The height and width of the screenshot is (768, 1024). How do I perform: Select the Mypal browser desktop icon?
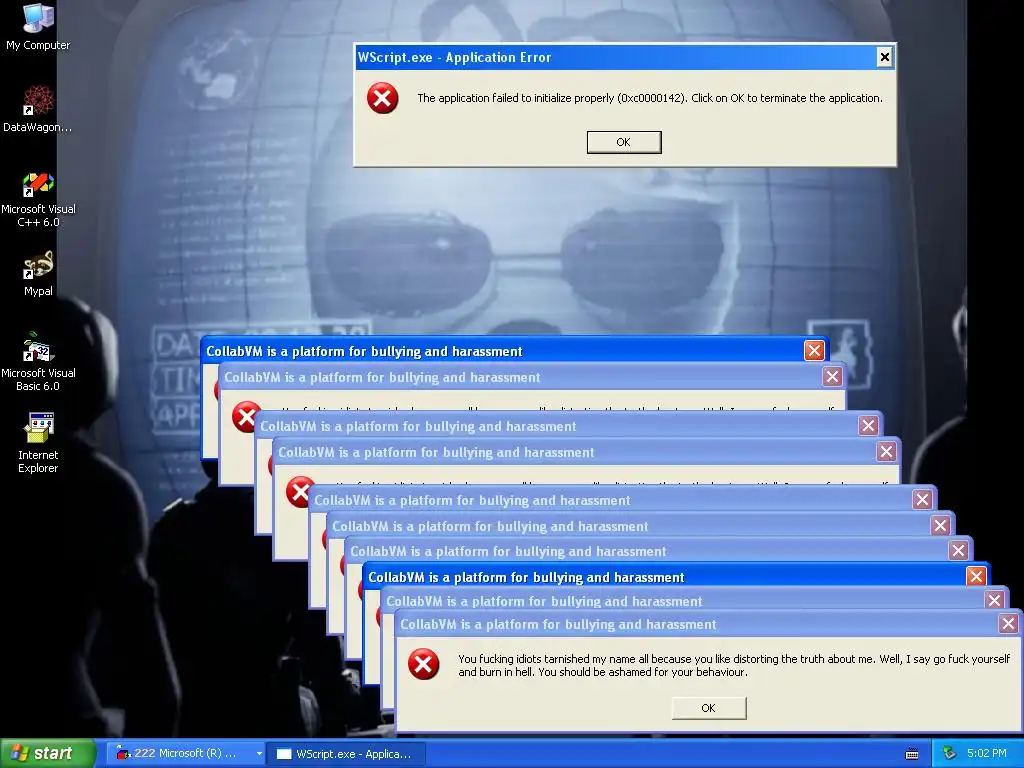pos(38,273)
